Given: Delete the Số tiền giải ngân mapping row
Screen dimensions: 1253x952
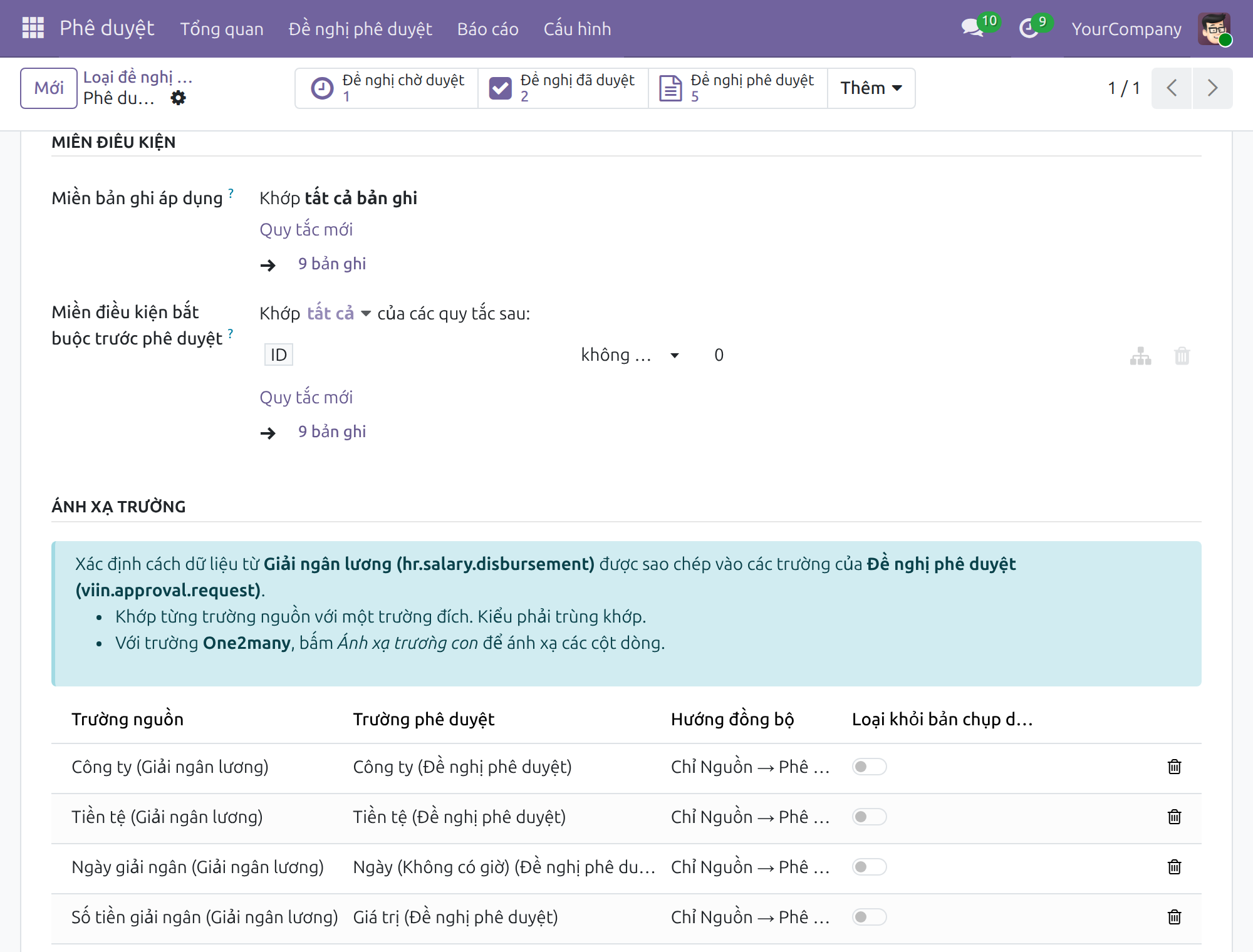Looking at the screenshot, I should coord(1174,917).
